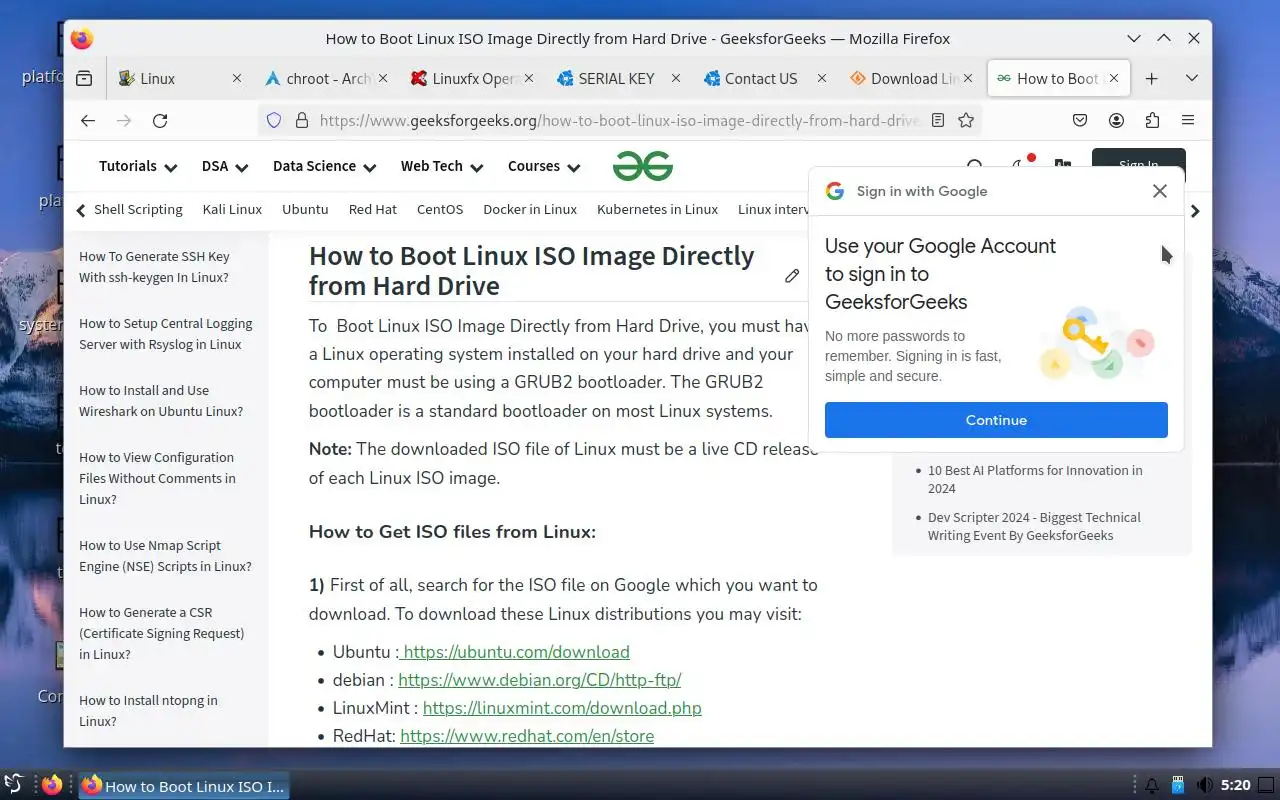1280x800 pixels.
Task: Launch Firefox from taskbar quick launcher
Action: tap(51, 785)
